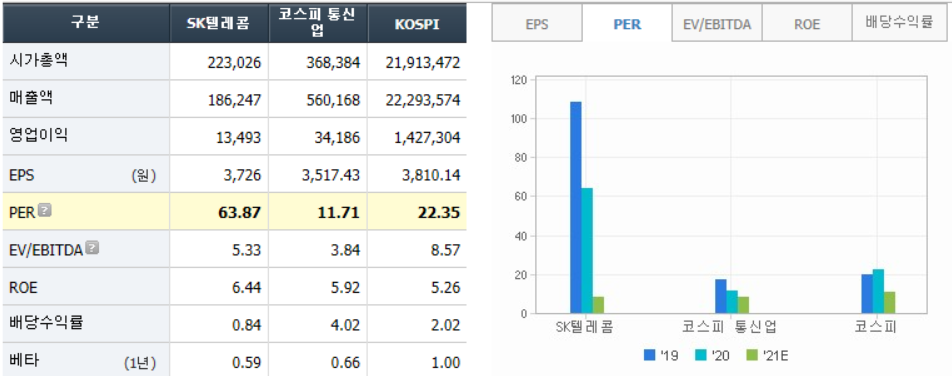Click KOSPI EPS value 3,810.14
952x376 pixels.
430,175
